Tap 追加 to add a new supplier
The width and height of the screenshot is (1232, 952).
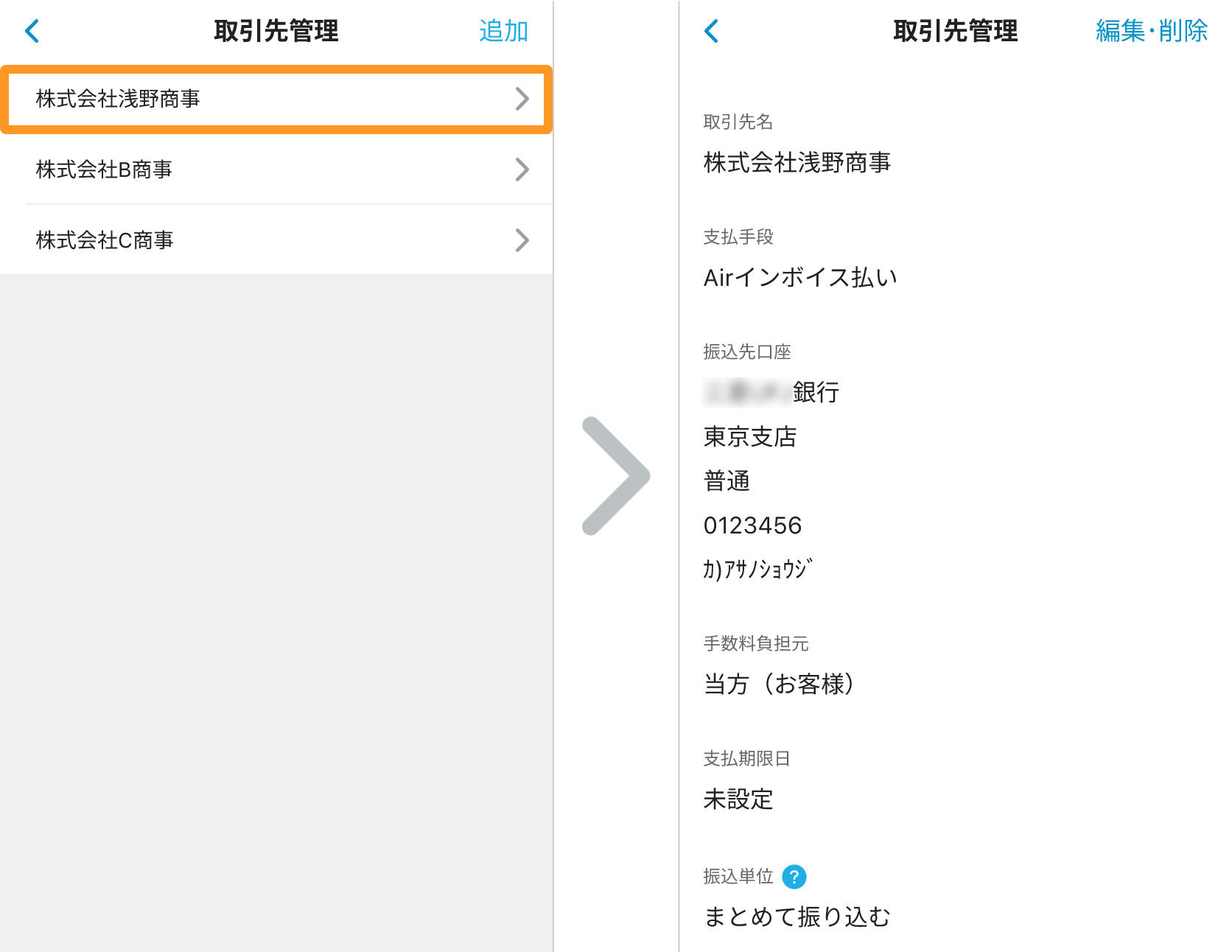504,31
